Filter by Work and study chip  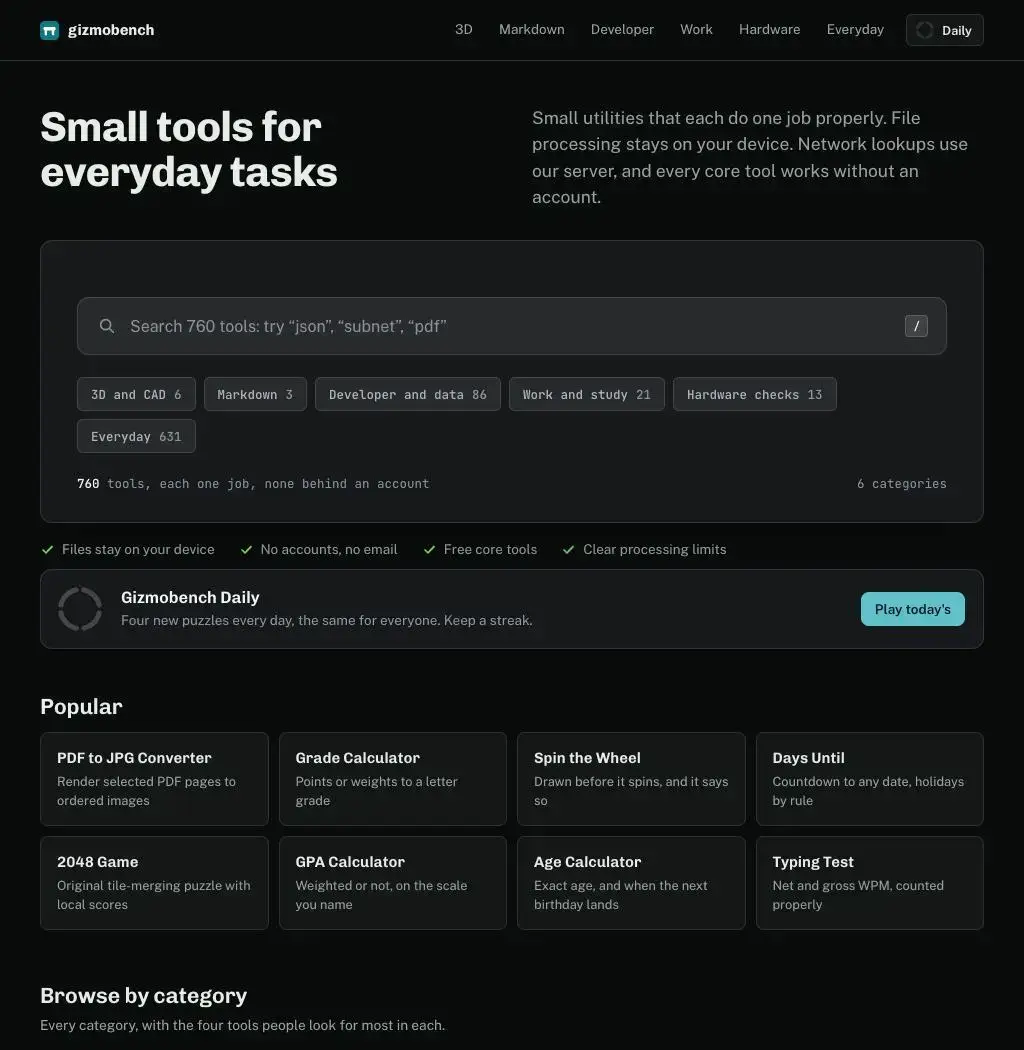587,394
